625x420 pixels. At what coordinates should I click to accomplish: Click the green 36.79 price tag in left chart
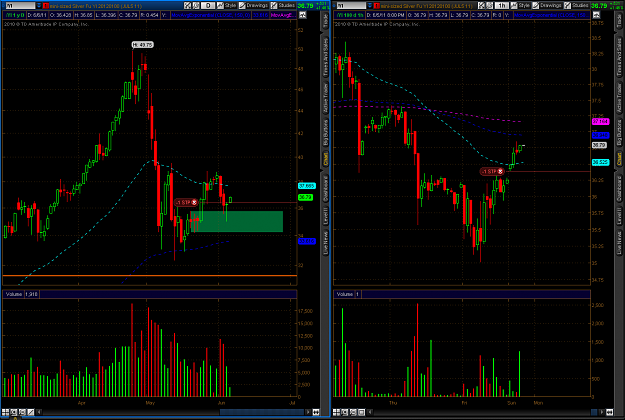pyautogui.click(x=305, y=197)
